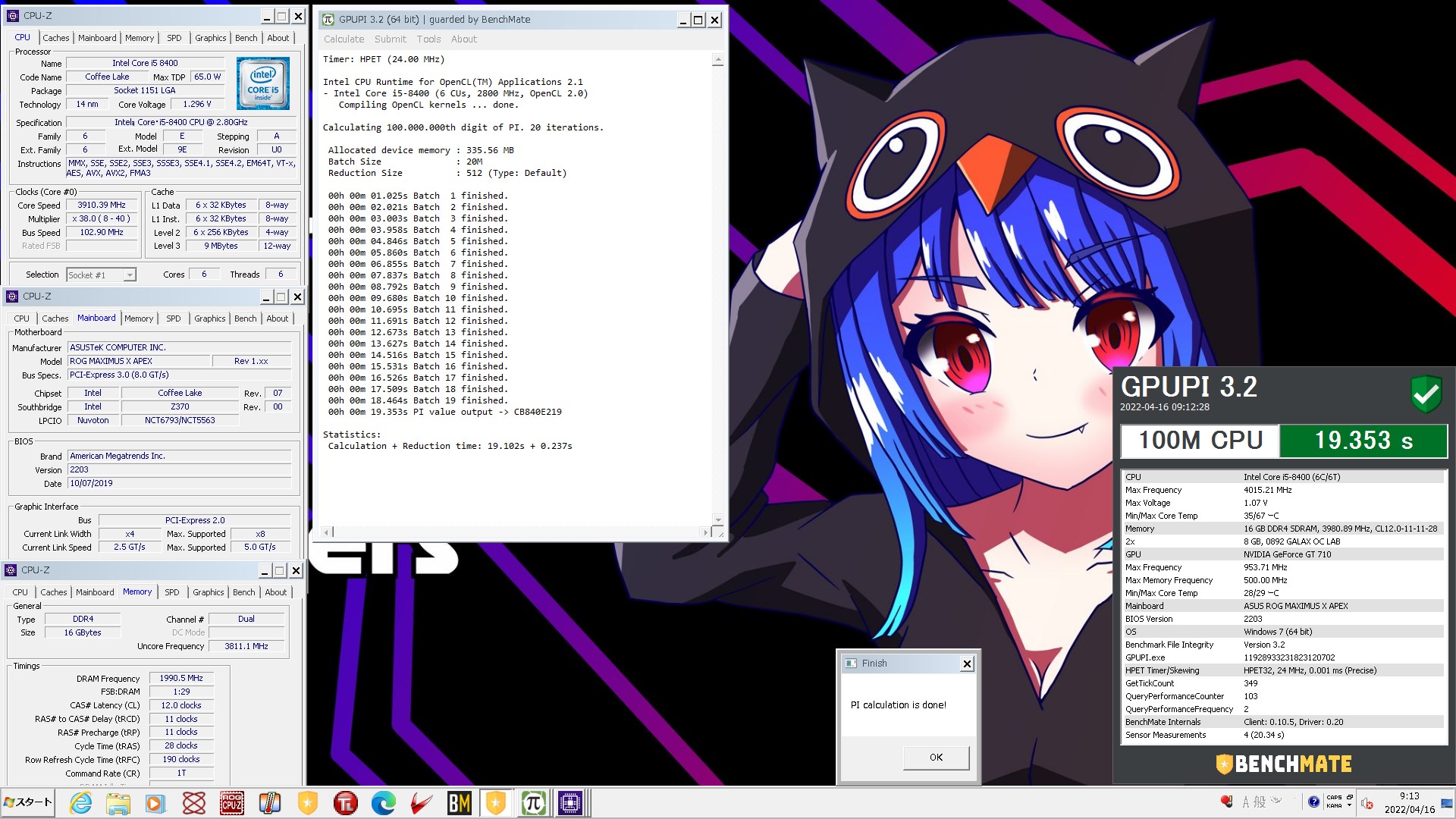Click the Show Desktop button at taskbar end
Image resolution: width=1456 pixels, height=819 pixels.
click(1448, 803)
